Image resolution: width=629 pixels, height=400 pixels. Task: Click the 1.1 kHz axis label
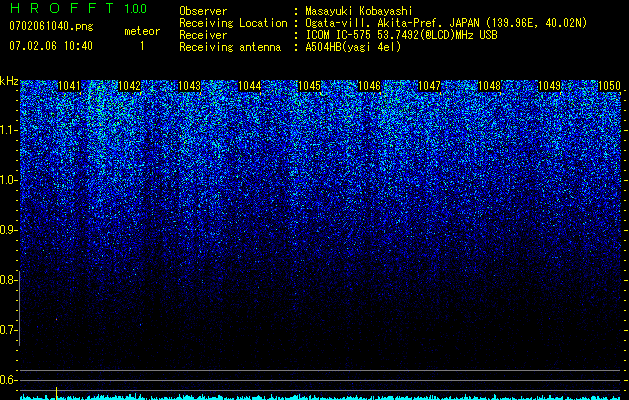click(x=8, y=130)
